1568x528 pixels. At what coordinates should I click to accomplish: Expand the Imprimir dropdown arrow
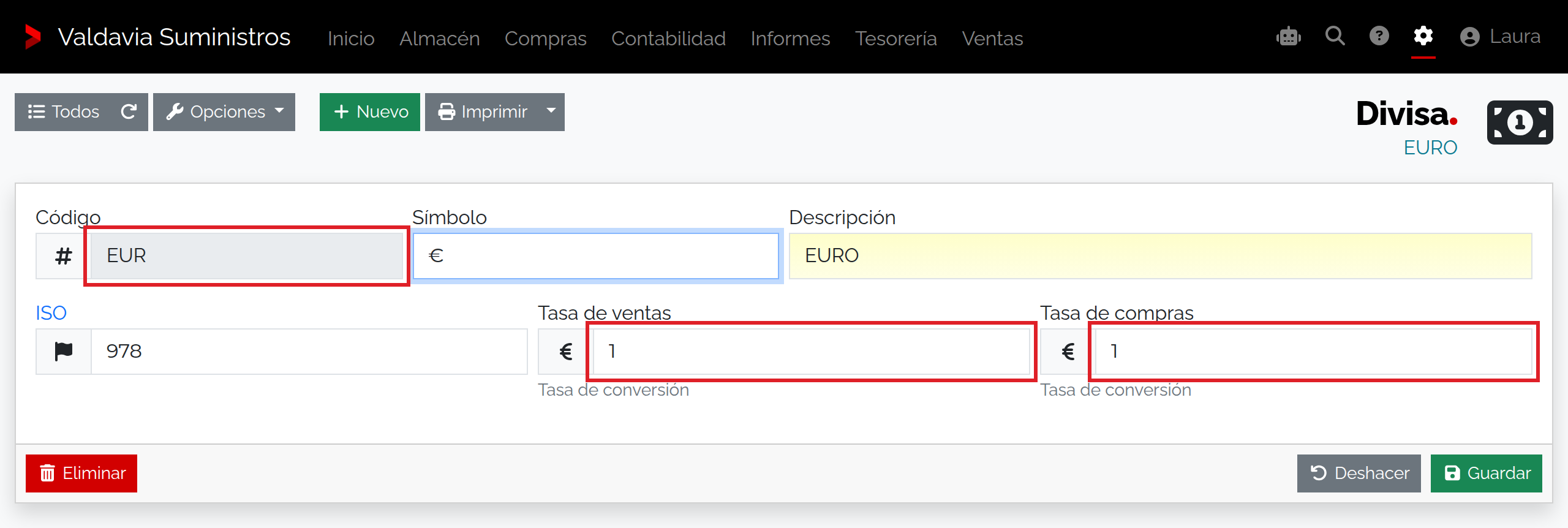coord(551,112)
